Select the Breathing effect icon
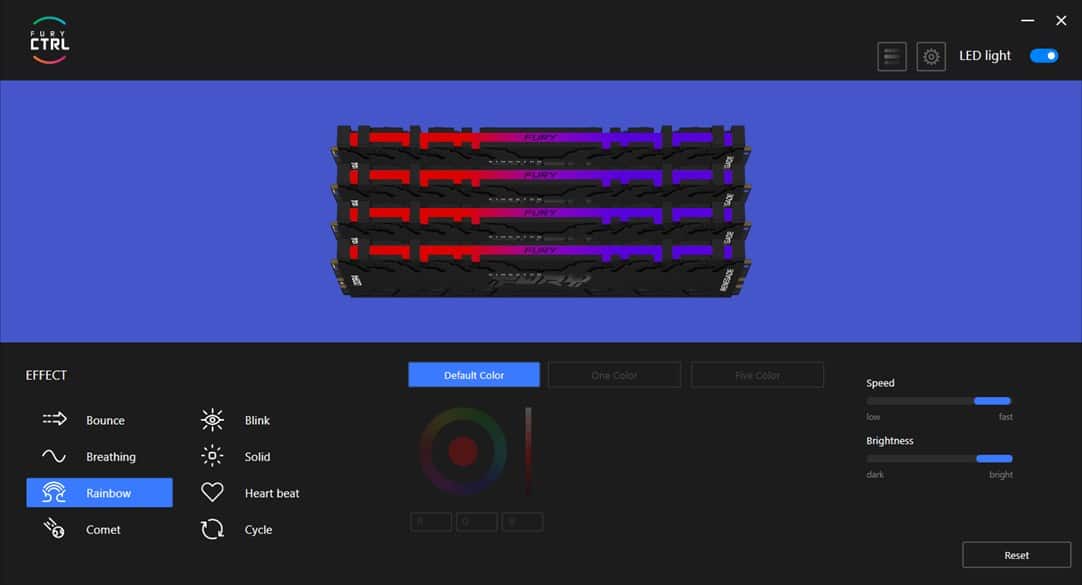 click(52, 456)
